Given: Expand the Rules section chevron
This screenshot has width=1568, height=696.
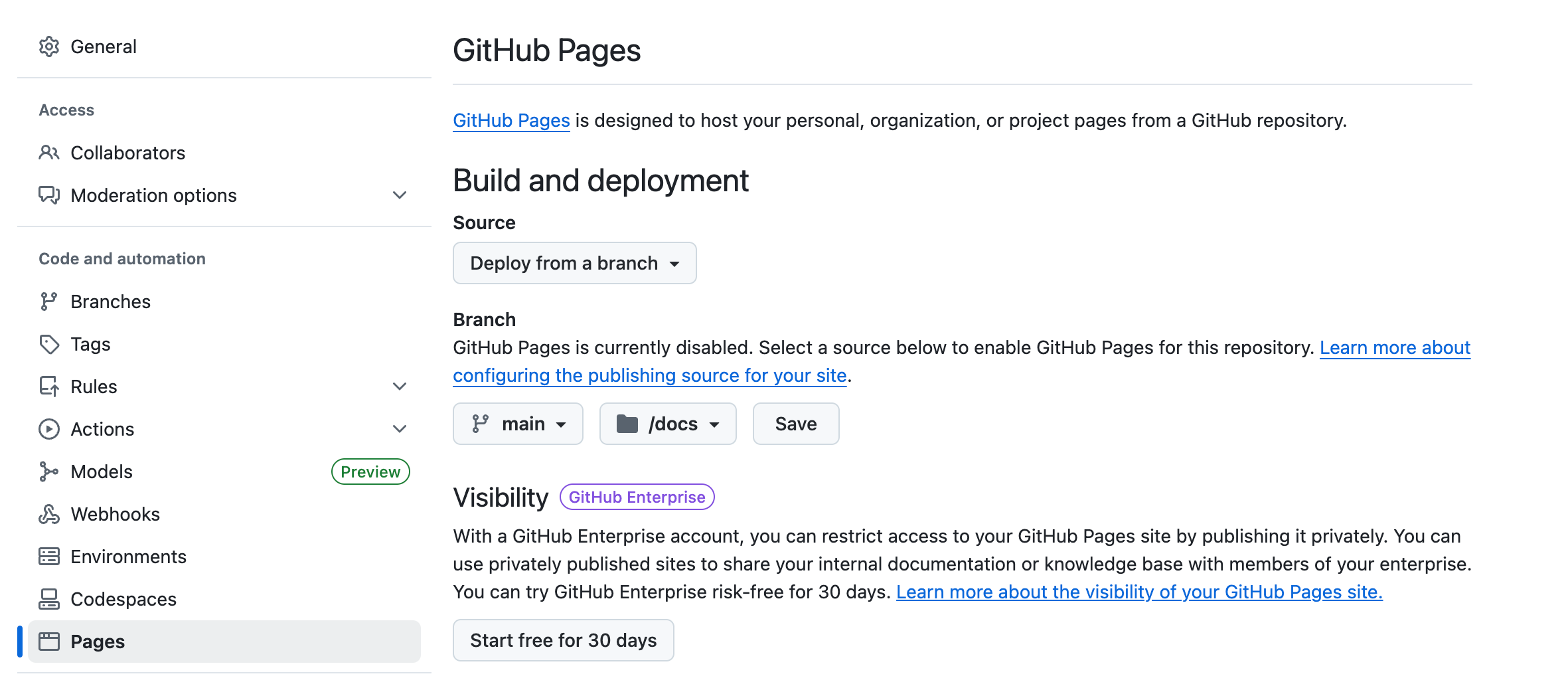Looking at the screenshot, I should pyautogui.click(x=400, y=387).
